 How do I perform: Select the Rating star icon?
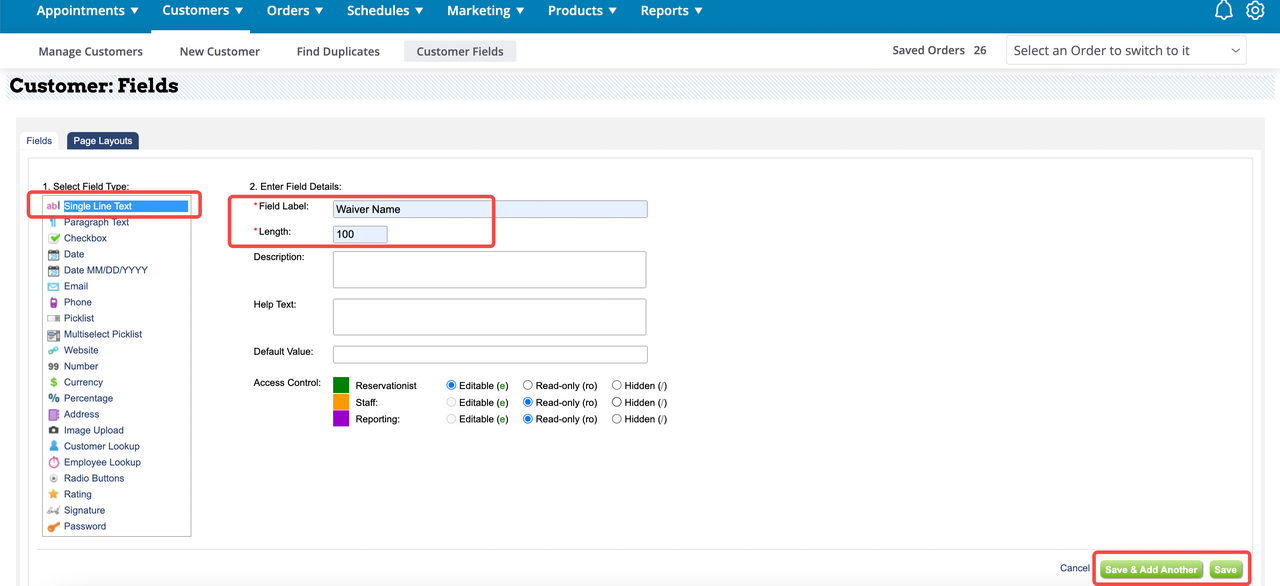(x=54, y=494)
